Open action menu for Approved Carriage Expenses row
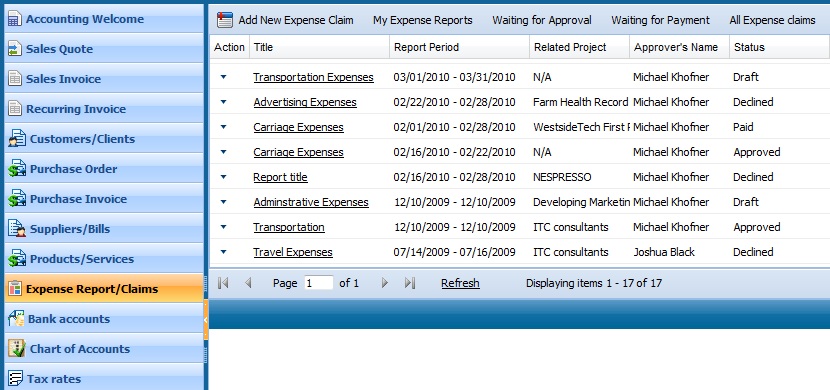Image resolution: width=830 pixels, height=390 pixels. pos(223,152)
